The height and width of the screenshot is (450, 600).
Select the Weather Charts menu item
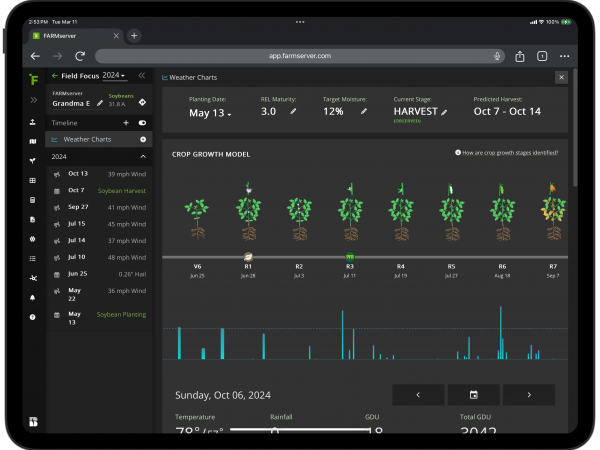99,139
